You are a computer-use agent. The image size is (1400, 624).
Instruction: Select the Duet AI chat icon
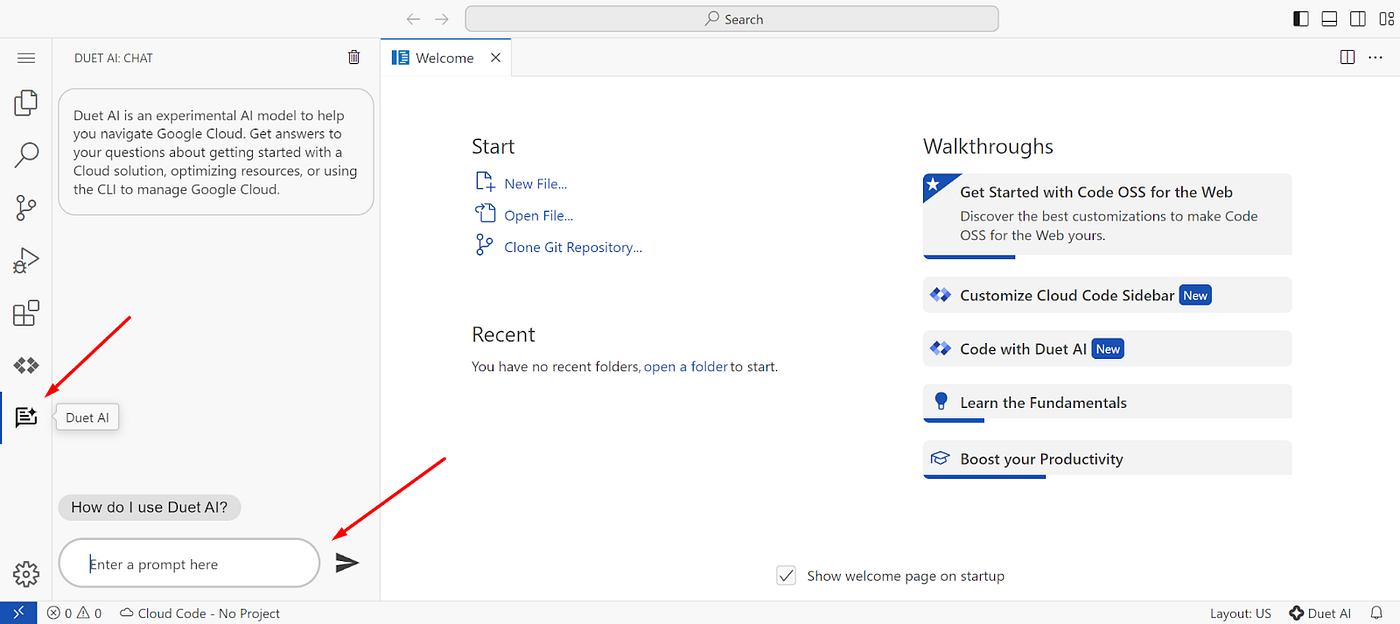26,417
